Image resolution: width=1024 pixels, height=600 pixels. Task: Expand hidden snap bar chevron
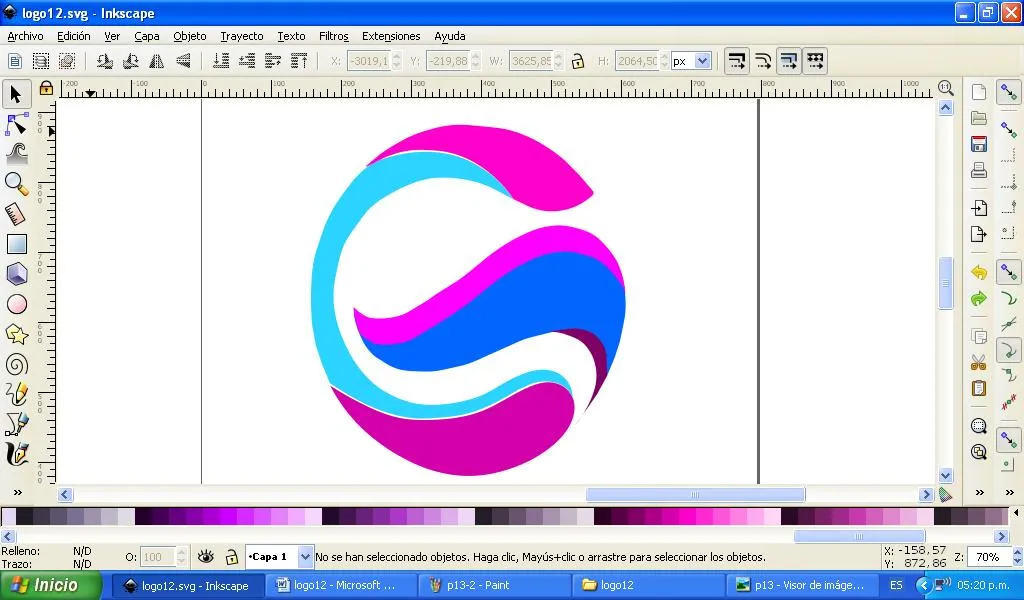[x=1010, y=492]
